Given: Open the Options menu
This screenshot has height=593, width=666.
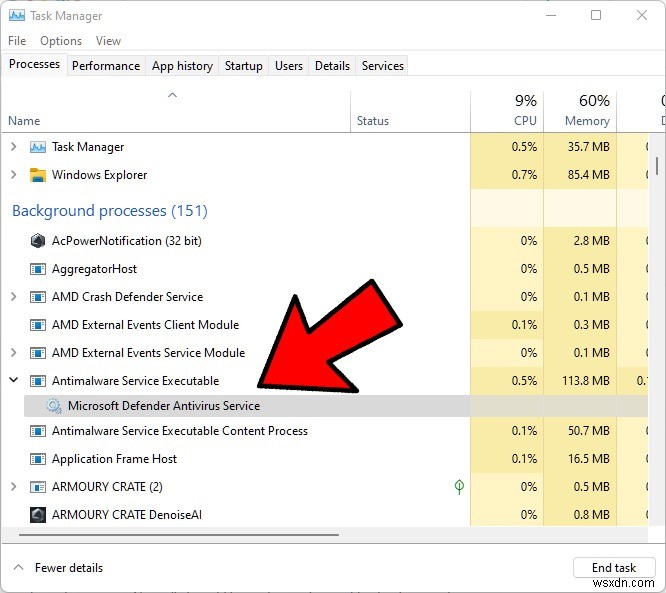Looking at the screenshot, I should click(x=61, y=41).
